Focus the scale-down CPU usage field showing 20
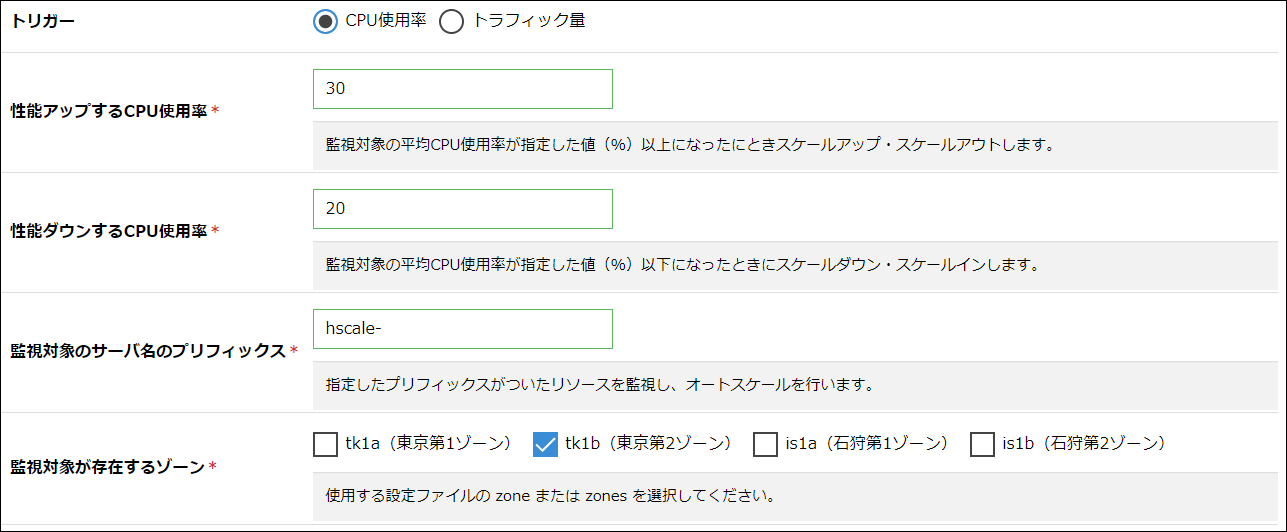 (462, 209)
